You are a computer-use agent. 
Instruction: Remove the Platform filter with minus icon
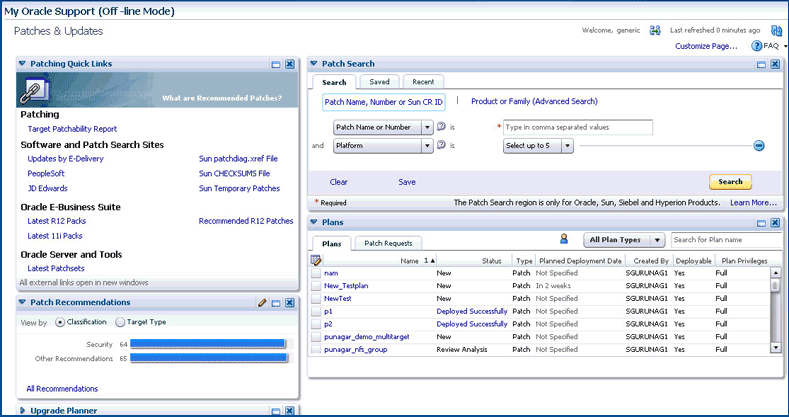click(x=759, y=146)
